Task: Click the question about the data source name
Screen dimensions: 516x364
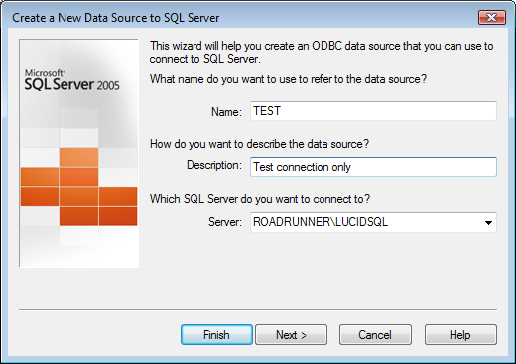Action: point(288,79)
